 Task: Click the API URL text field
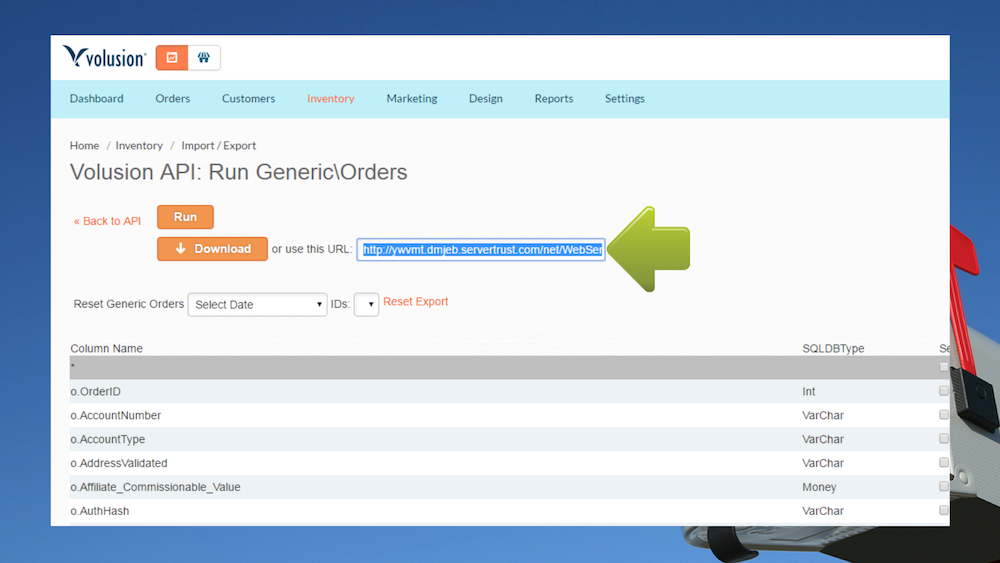click(x=481, y=249)
